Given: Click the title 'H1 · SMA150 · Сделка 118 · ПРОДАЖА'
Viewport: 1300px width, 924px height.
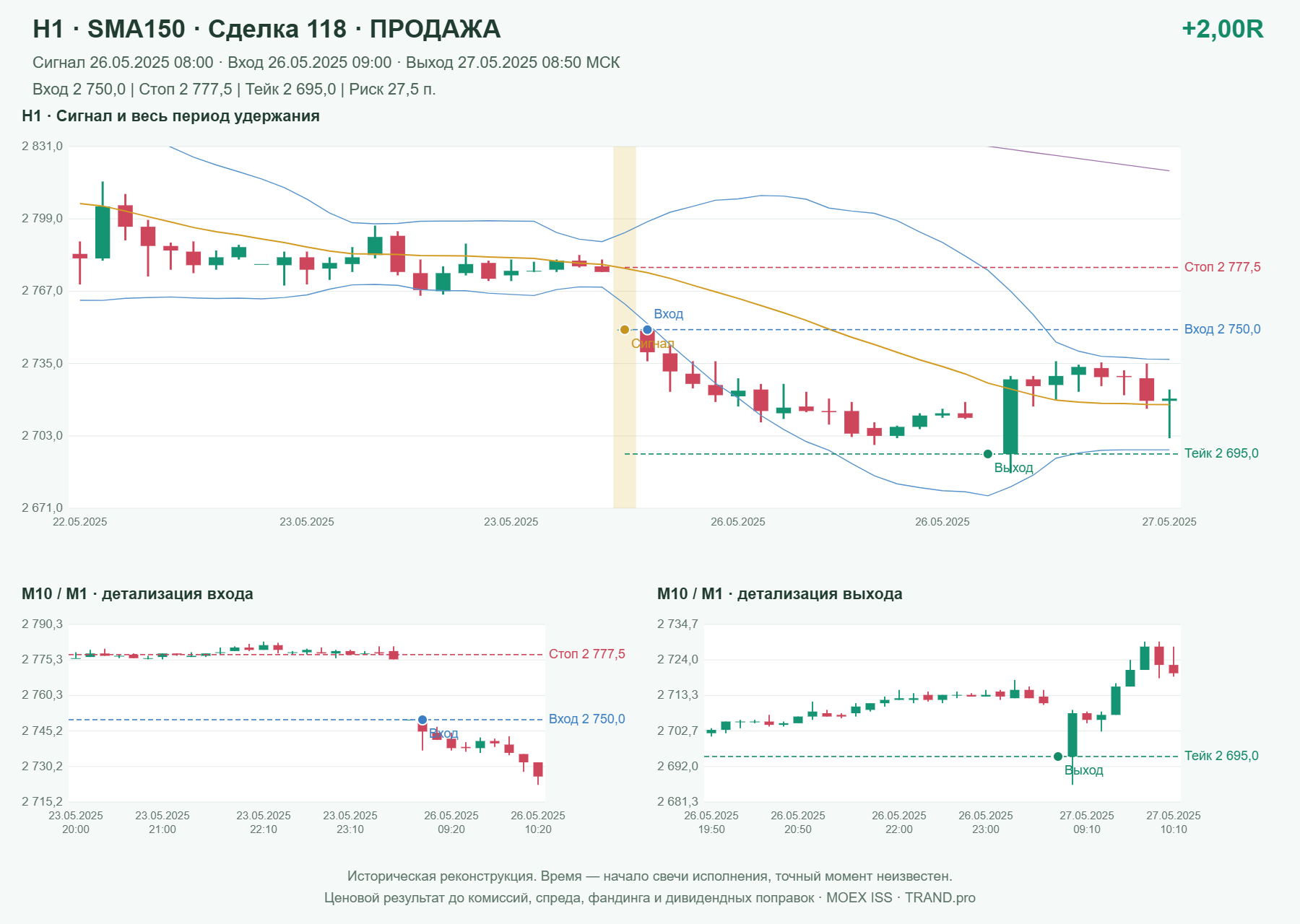Looking at the screenshot, I should coord(266,29).
